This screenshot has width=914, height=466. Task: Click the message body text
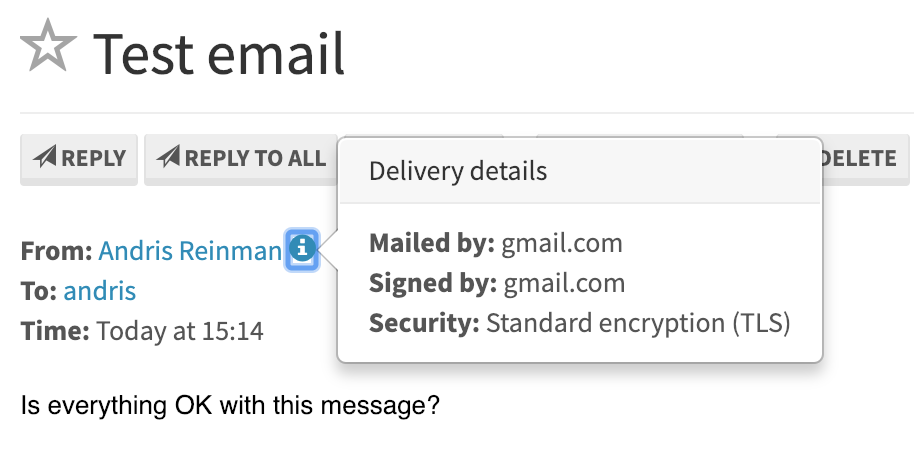(230, 405)
